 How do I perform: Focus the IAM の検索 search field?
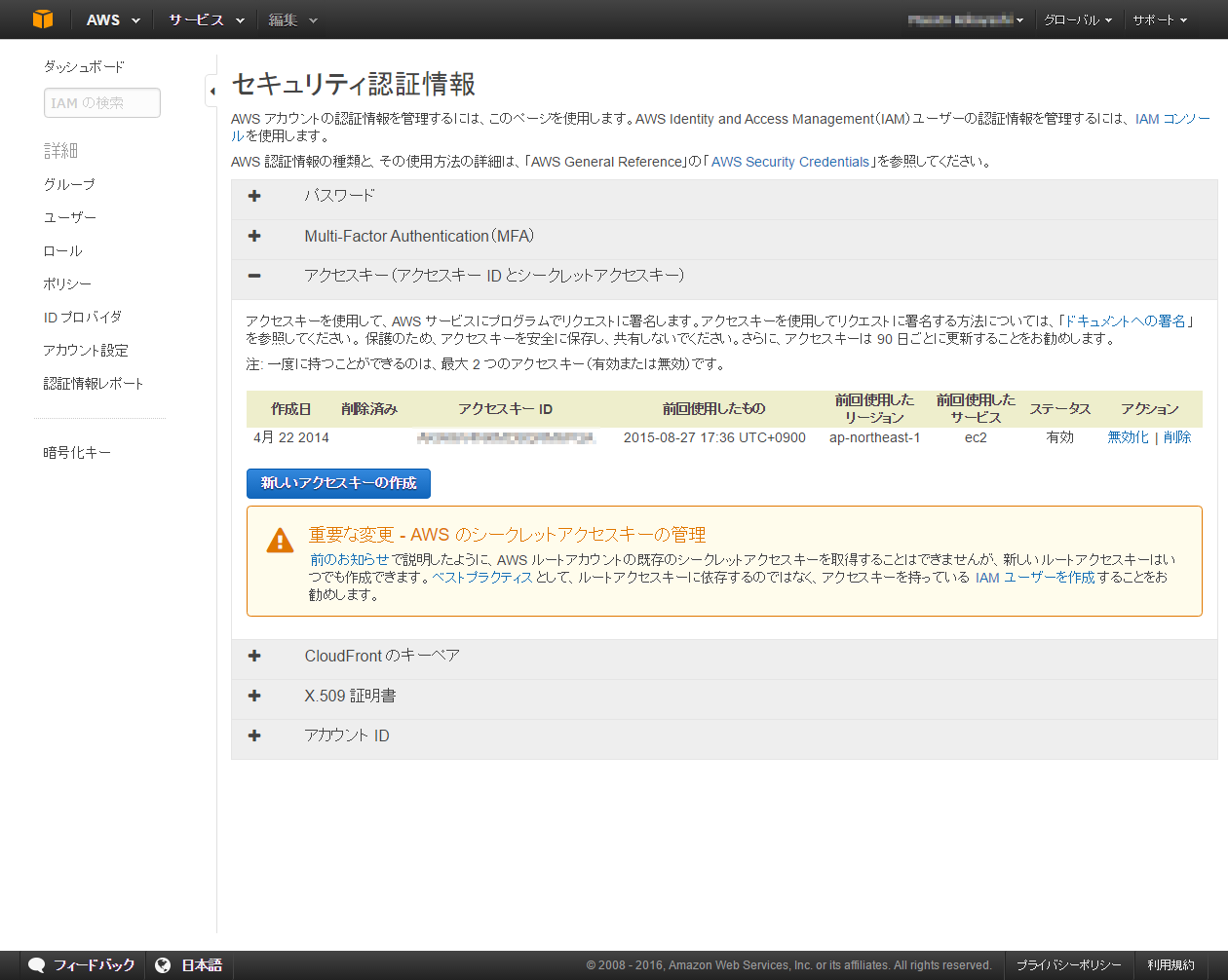[102, 102]
